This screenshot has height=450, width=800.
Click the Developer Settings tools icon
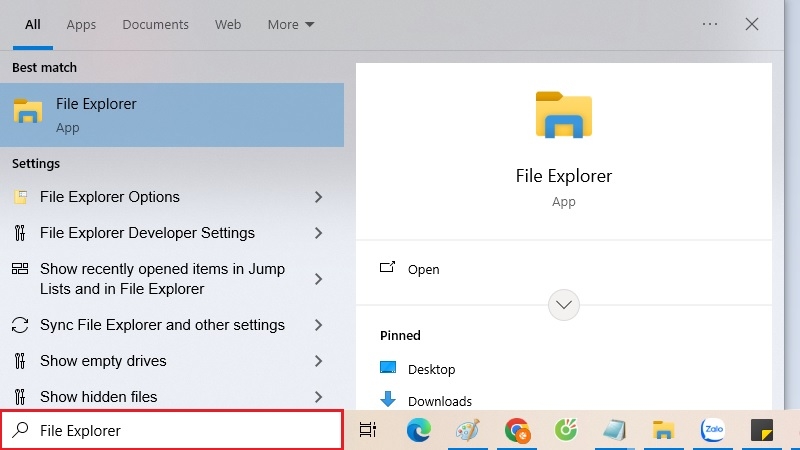point(20,233)
